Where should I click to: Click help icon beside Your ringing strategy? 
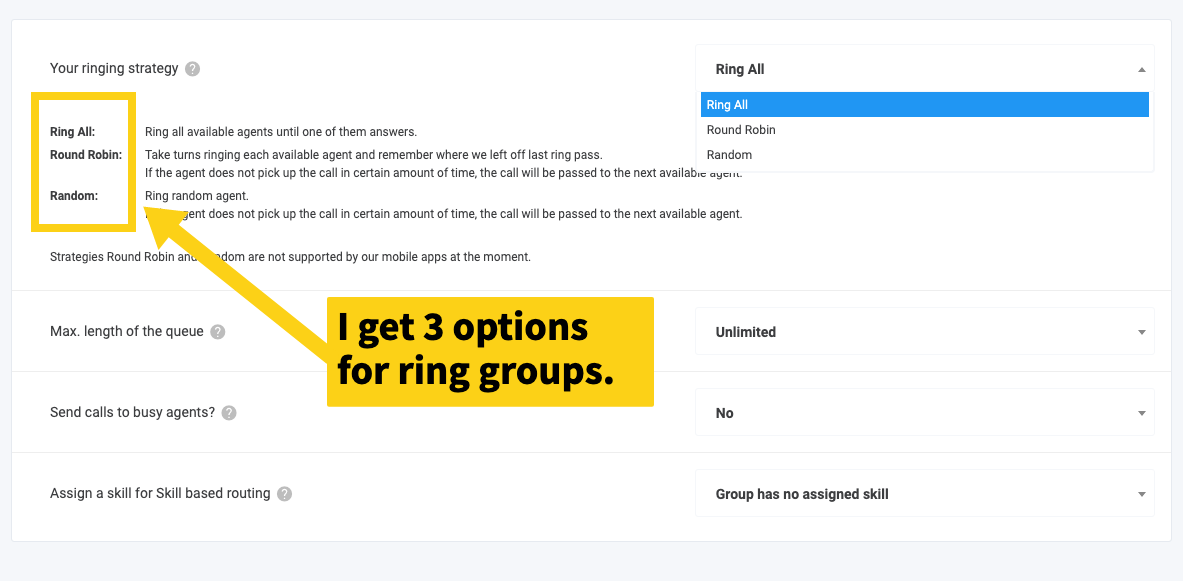point(193,69)
